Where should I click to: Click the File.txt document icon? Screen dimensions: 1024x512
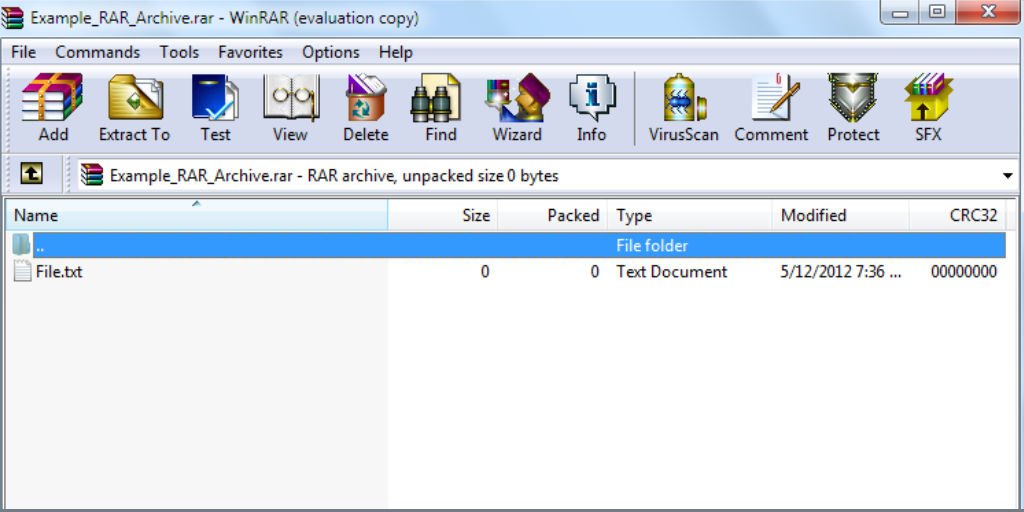pos(22,271)
